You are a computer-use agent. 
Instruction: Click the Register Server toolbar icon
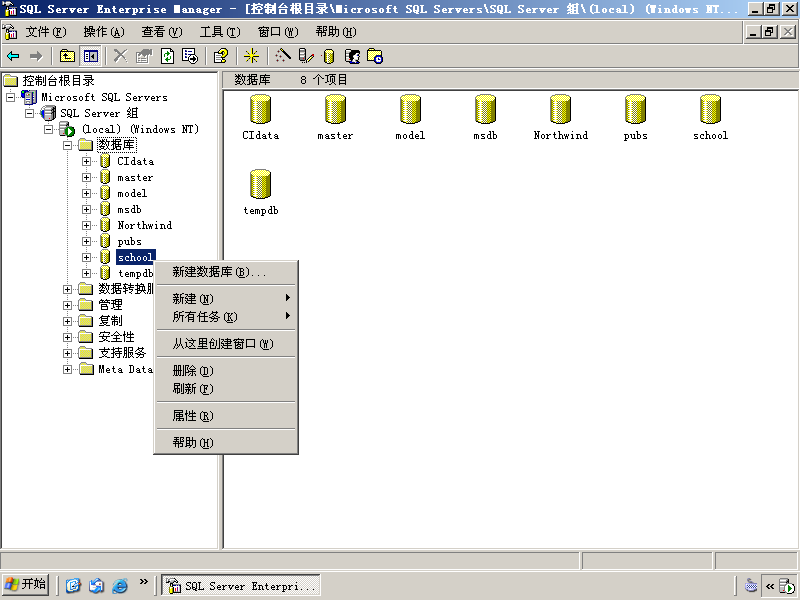306,56
